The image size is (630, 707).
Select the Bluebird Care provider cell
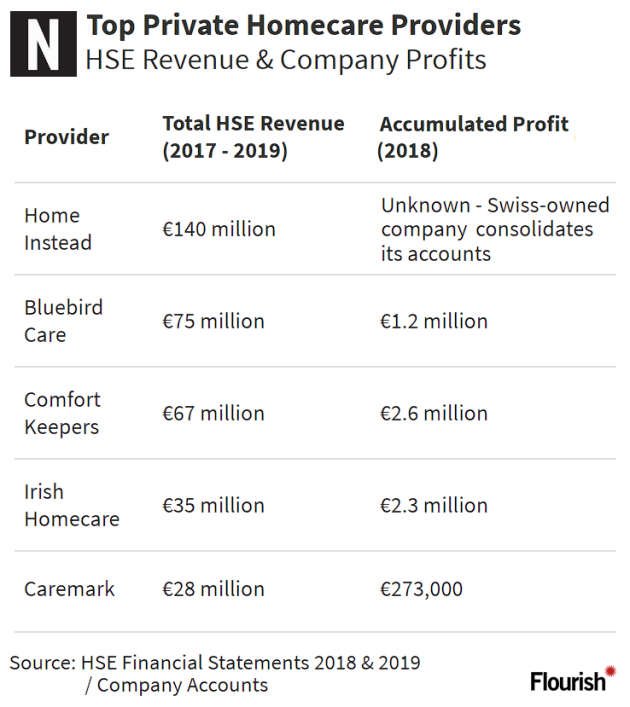point(63,321)
